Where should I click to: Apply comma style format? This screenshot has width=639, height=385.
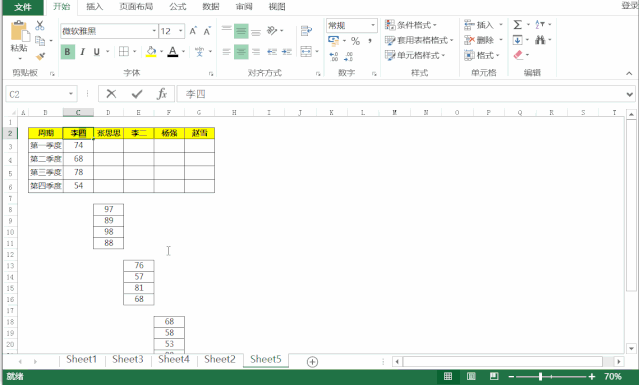(x=370, y=41)
